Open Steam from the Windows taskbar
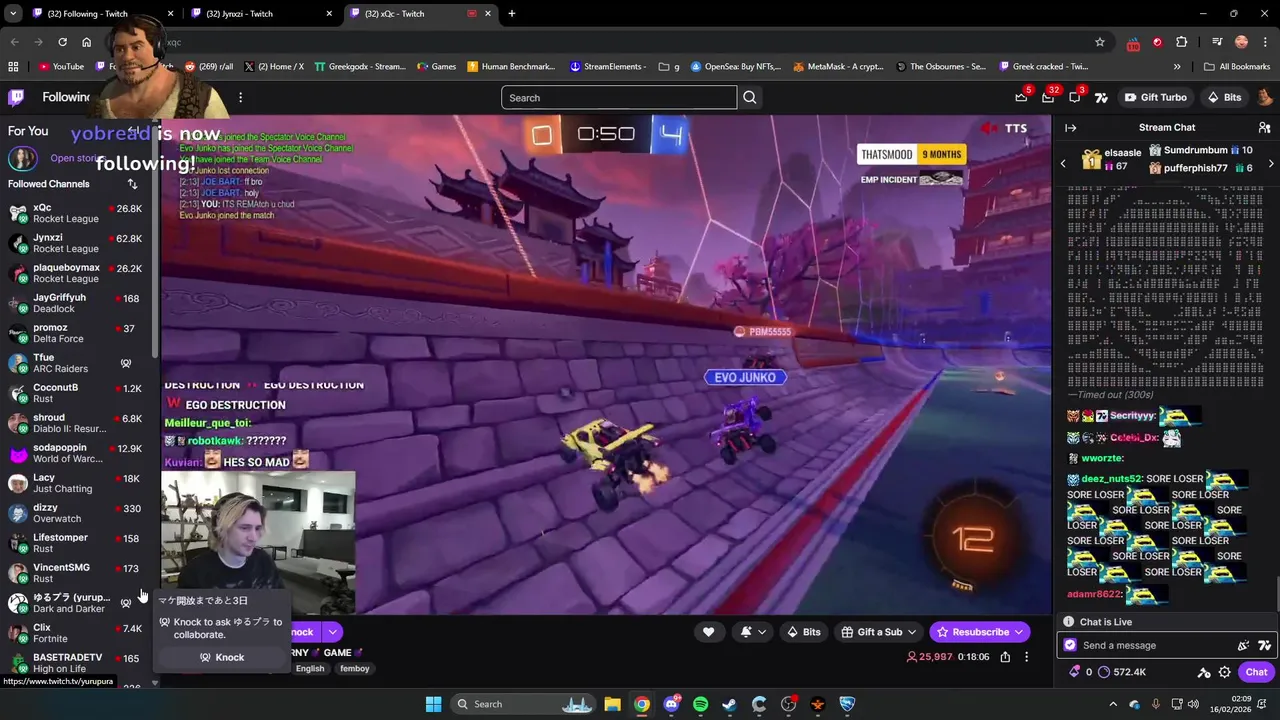The image size is (1280, 720). (729, 704)
